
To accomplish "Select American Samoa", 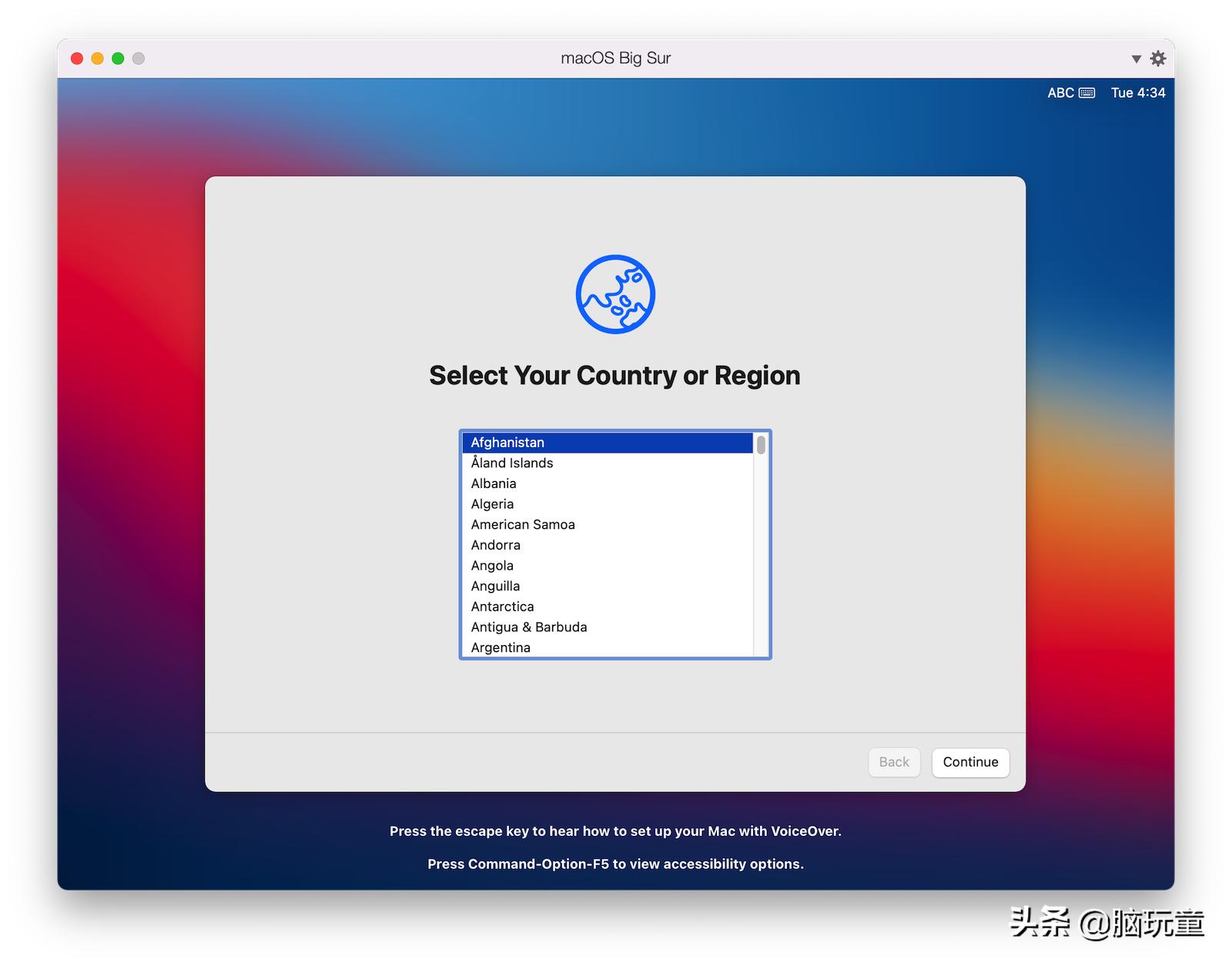I will (608, 524).
